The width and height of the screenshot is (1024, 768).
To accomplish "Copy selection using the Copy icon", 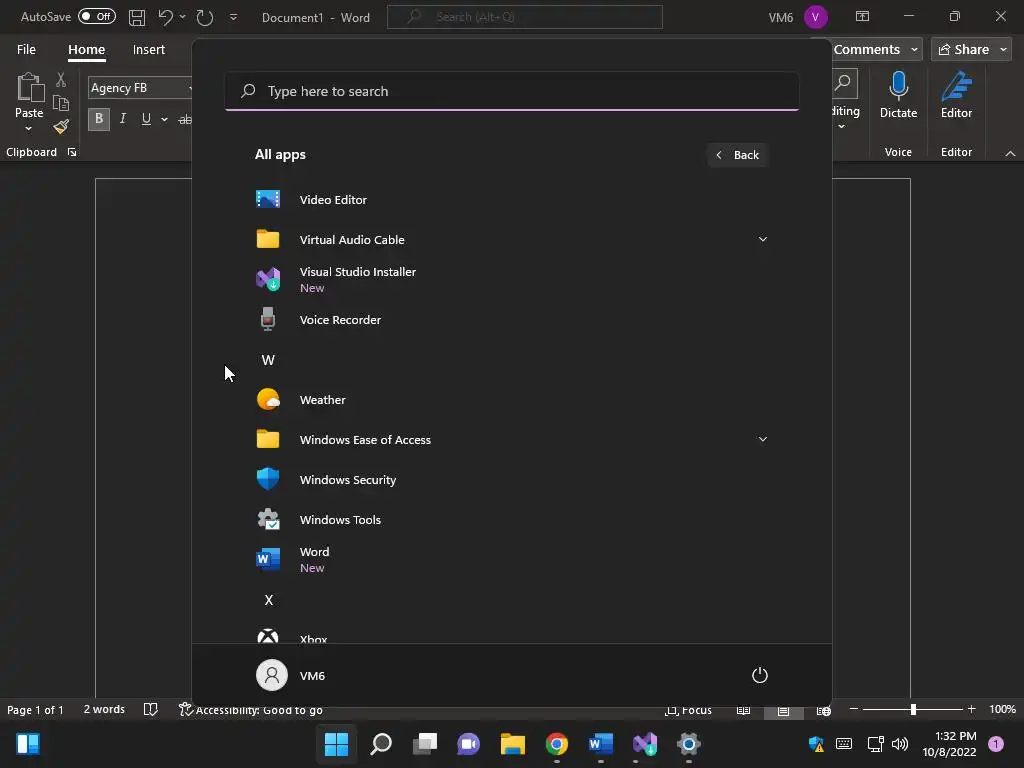I will click(61, 103).
